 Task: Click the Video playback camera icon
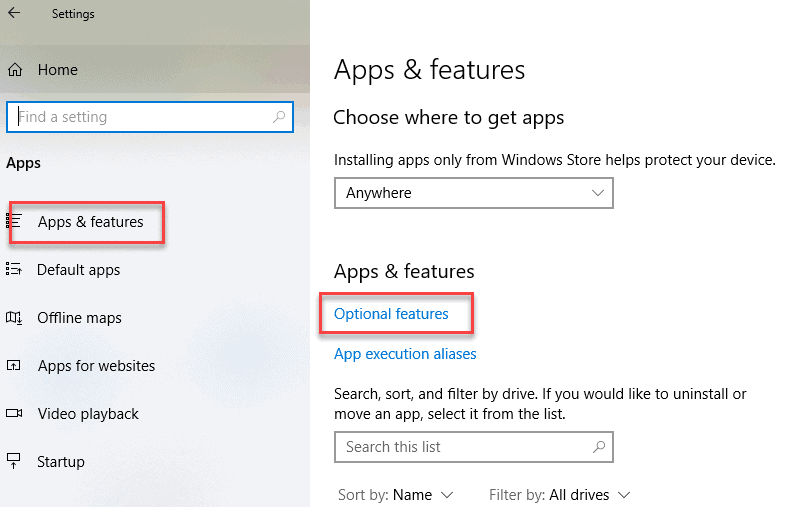tap(14, 414)
